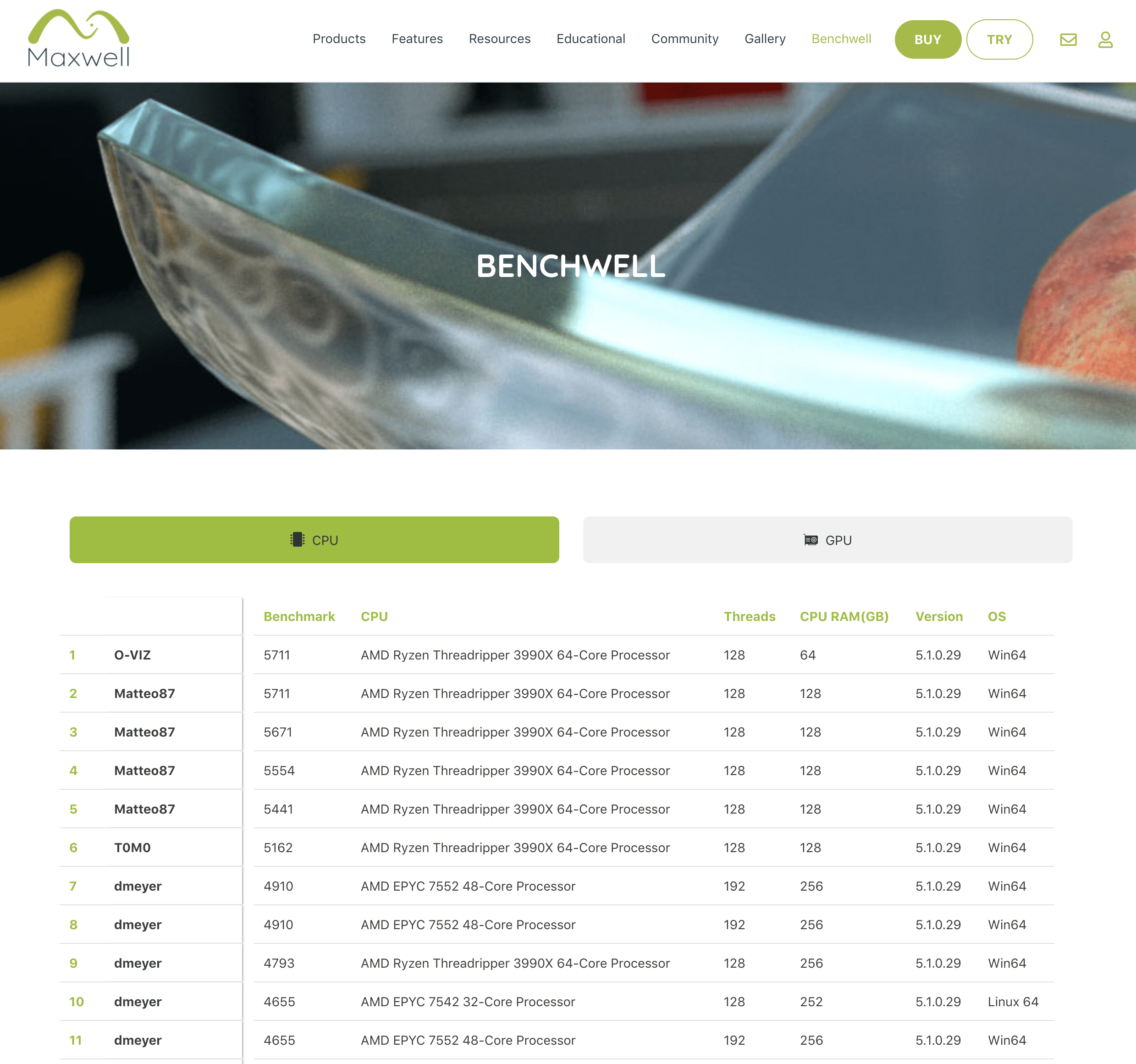This screenshot has width=1136, height=1064.
Task: Click Threadripper 3990X cell in dmeyer row 9
Action: (515, 963)
